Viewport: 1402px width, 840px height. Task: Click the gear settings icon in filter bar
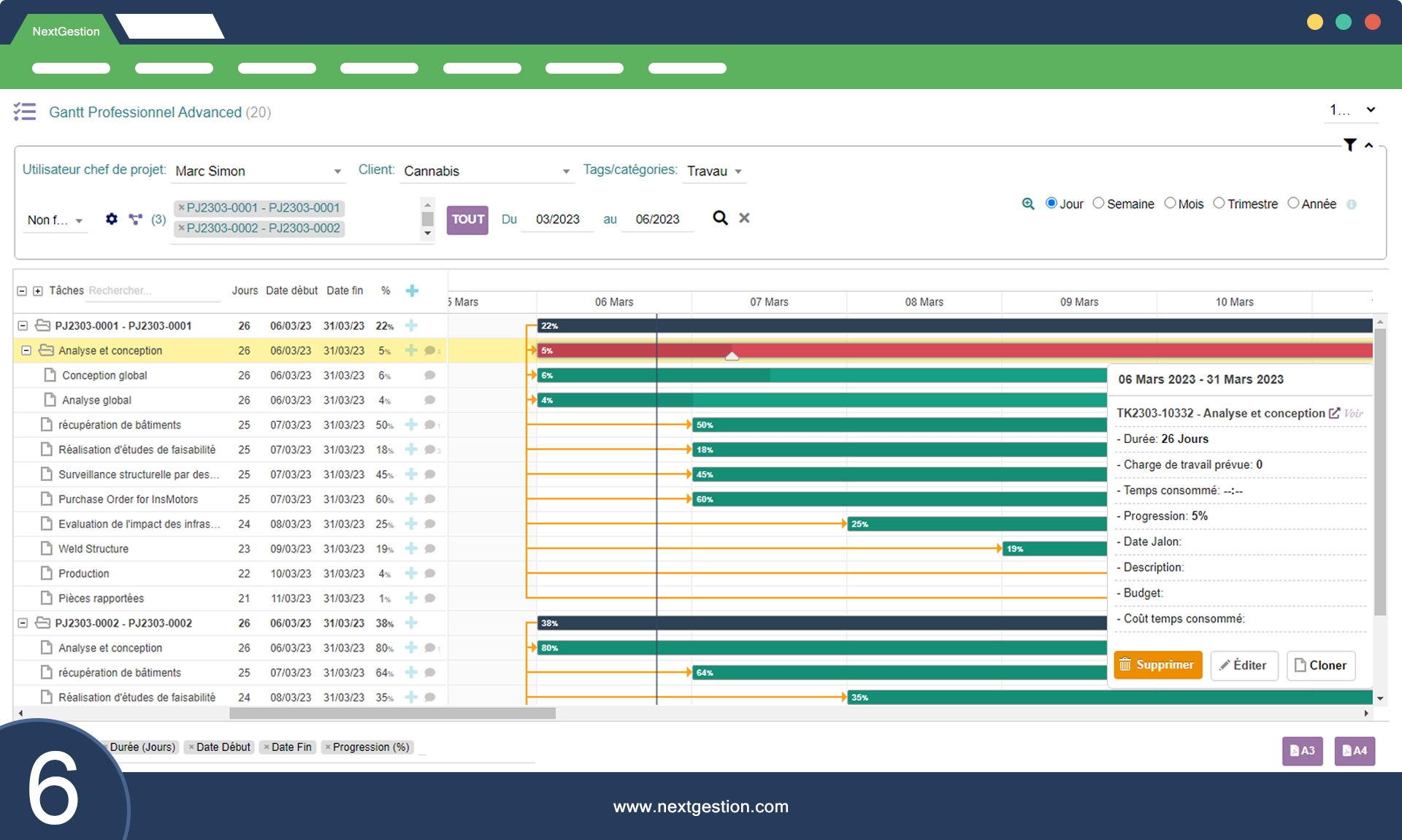(111, 219)
